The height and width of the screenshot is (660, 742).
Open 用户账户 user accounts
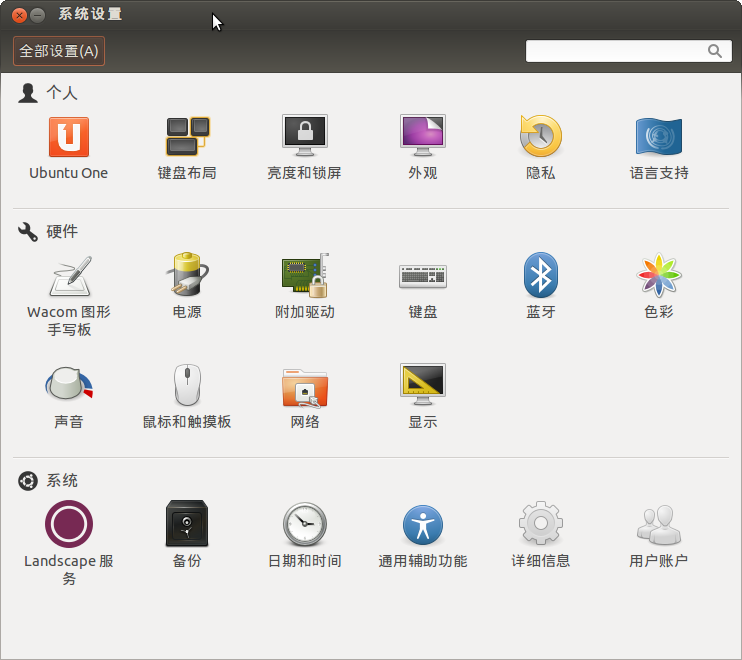tap(659, 535)
